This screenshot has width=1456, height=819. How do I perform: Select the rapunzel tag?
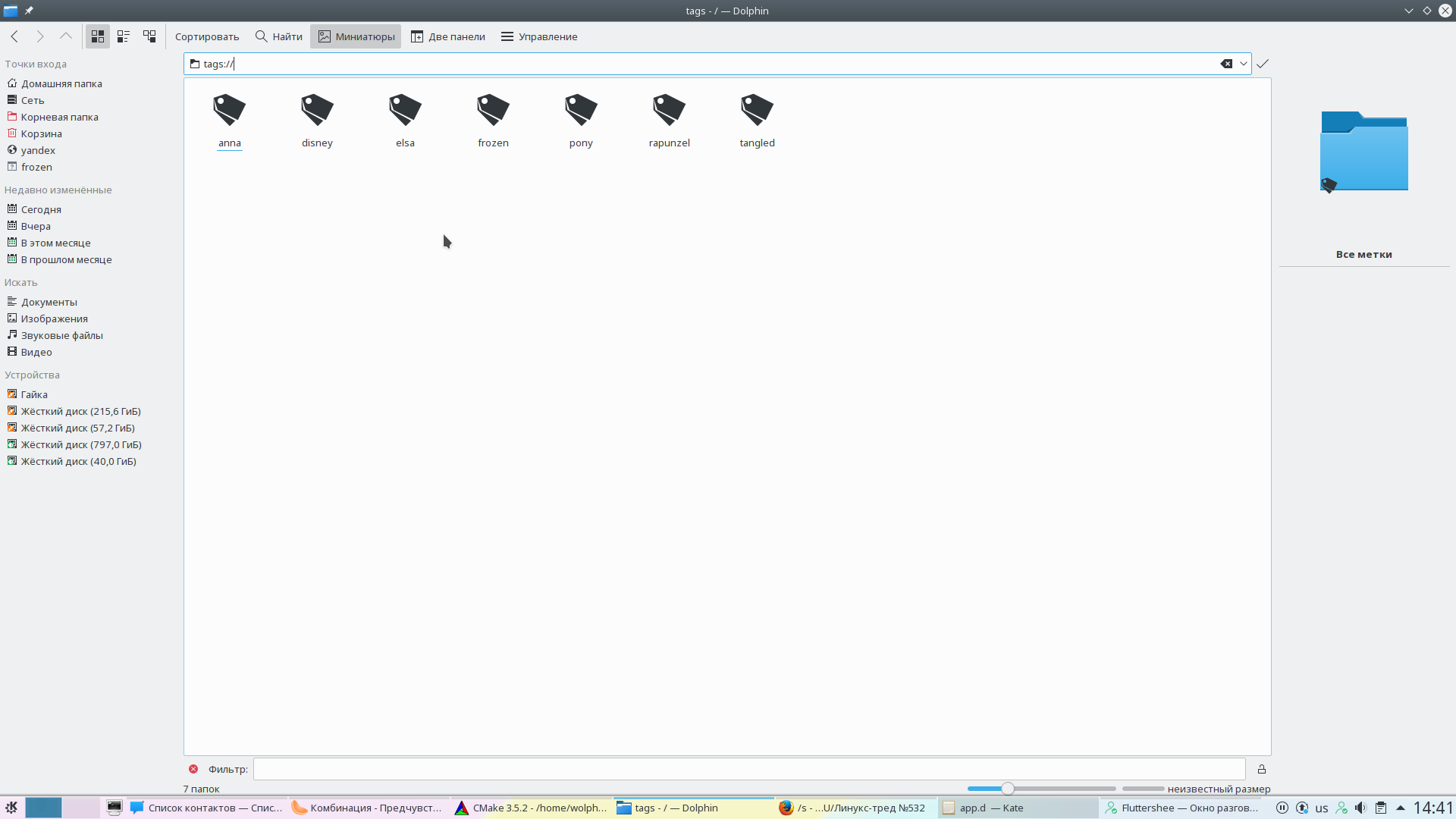tap(669, 121)
